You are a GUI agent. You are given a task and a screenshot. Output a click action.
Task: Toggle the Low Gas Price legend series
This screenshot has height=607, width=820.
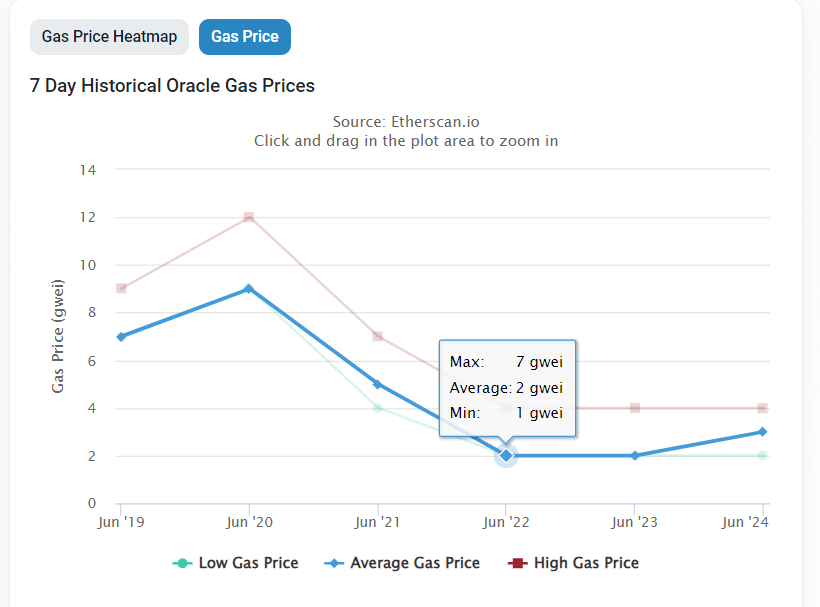tap(248, 563)
